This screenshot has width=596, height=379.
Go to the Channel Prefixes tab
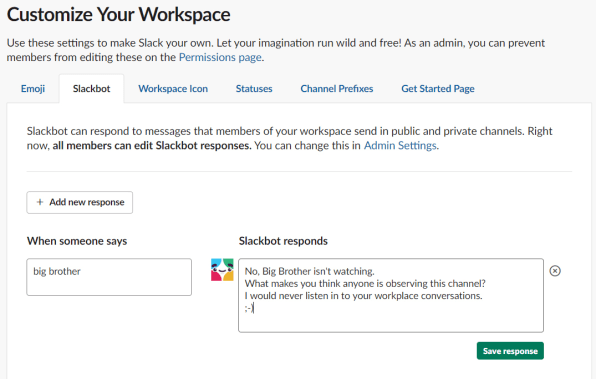(337, 89)
